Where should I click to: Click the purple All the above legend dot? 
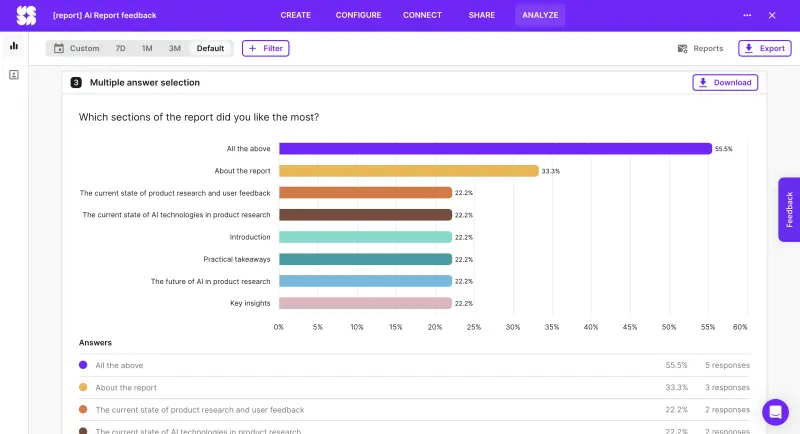[83, 365]
